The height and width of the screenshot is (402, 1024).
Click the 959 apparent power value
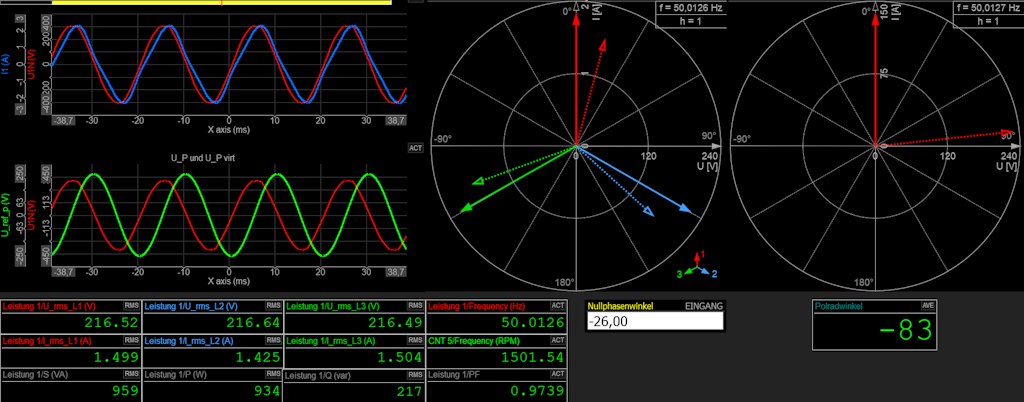(x=123, y=391)
